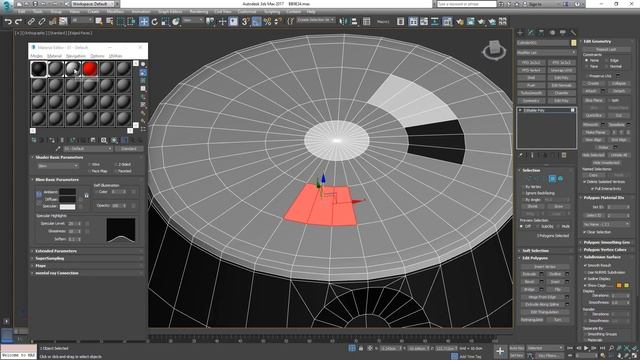Click the Mirror tool icon
Image resolution: width=640 pixels, height=360 pixels.
343,22
